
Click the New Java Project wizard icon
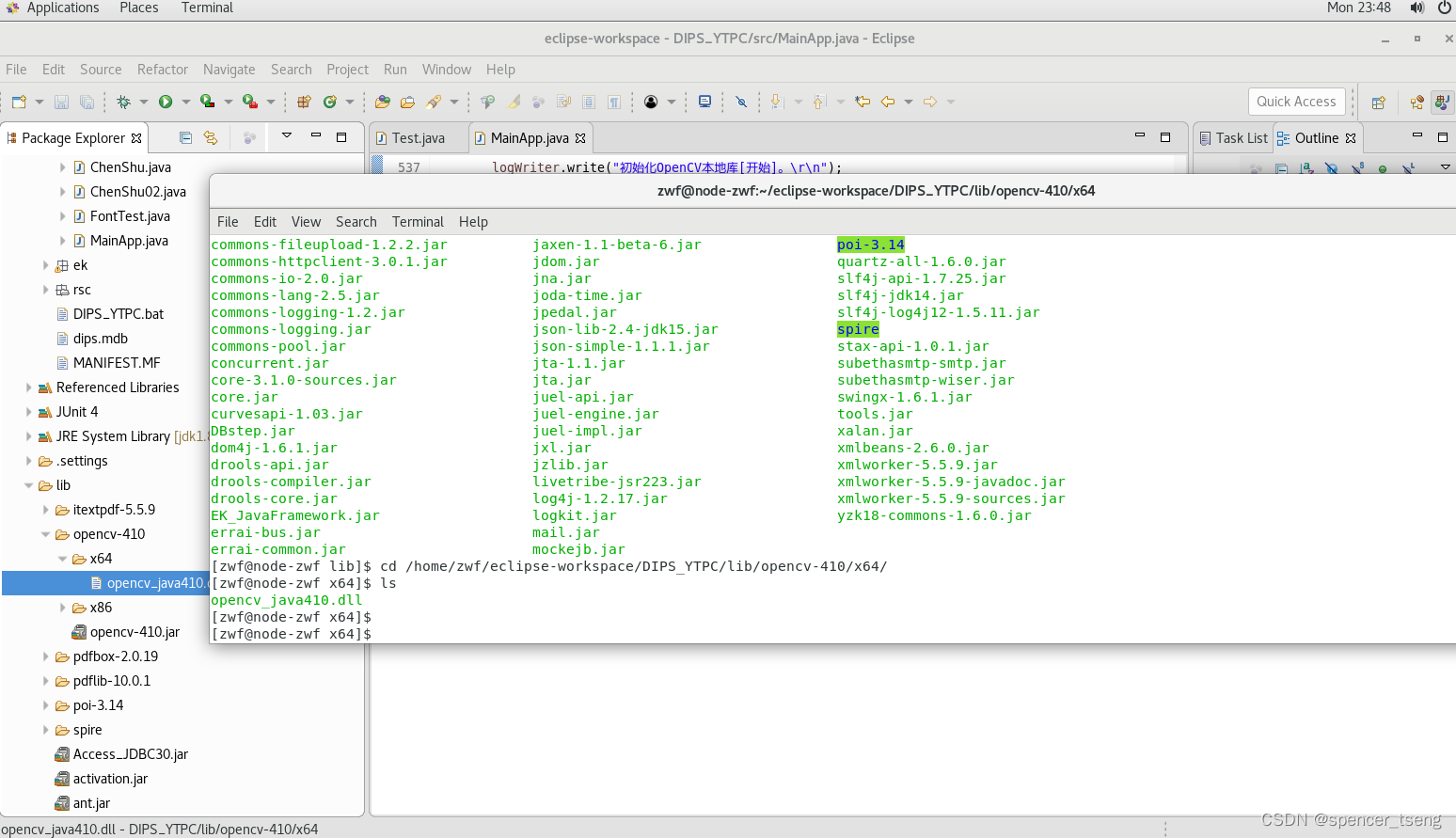[304, 102]
